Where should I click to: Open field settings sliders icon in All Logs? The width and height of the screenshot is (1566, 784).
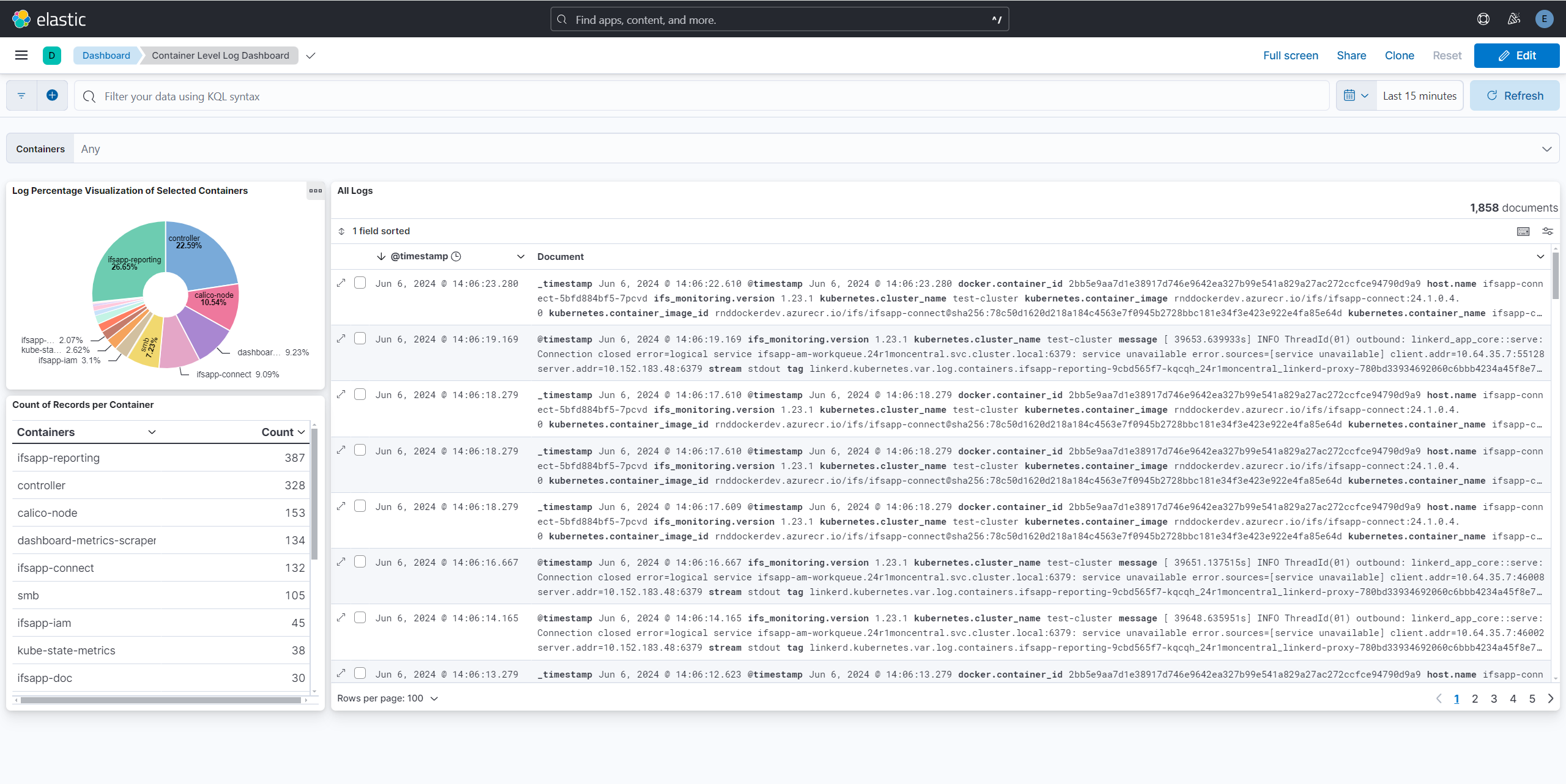click(x=1548, y=231)
